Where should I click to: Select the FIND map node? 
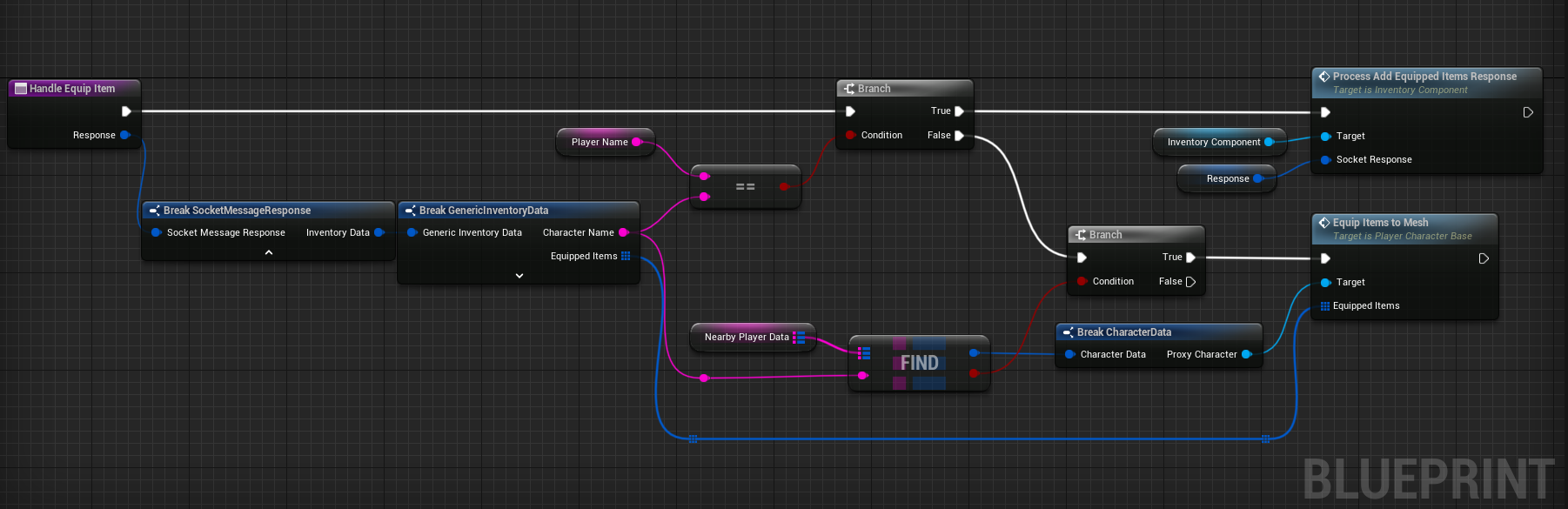coord(919,363)
